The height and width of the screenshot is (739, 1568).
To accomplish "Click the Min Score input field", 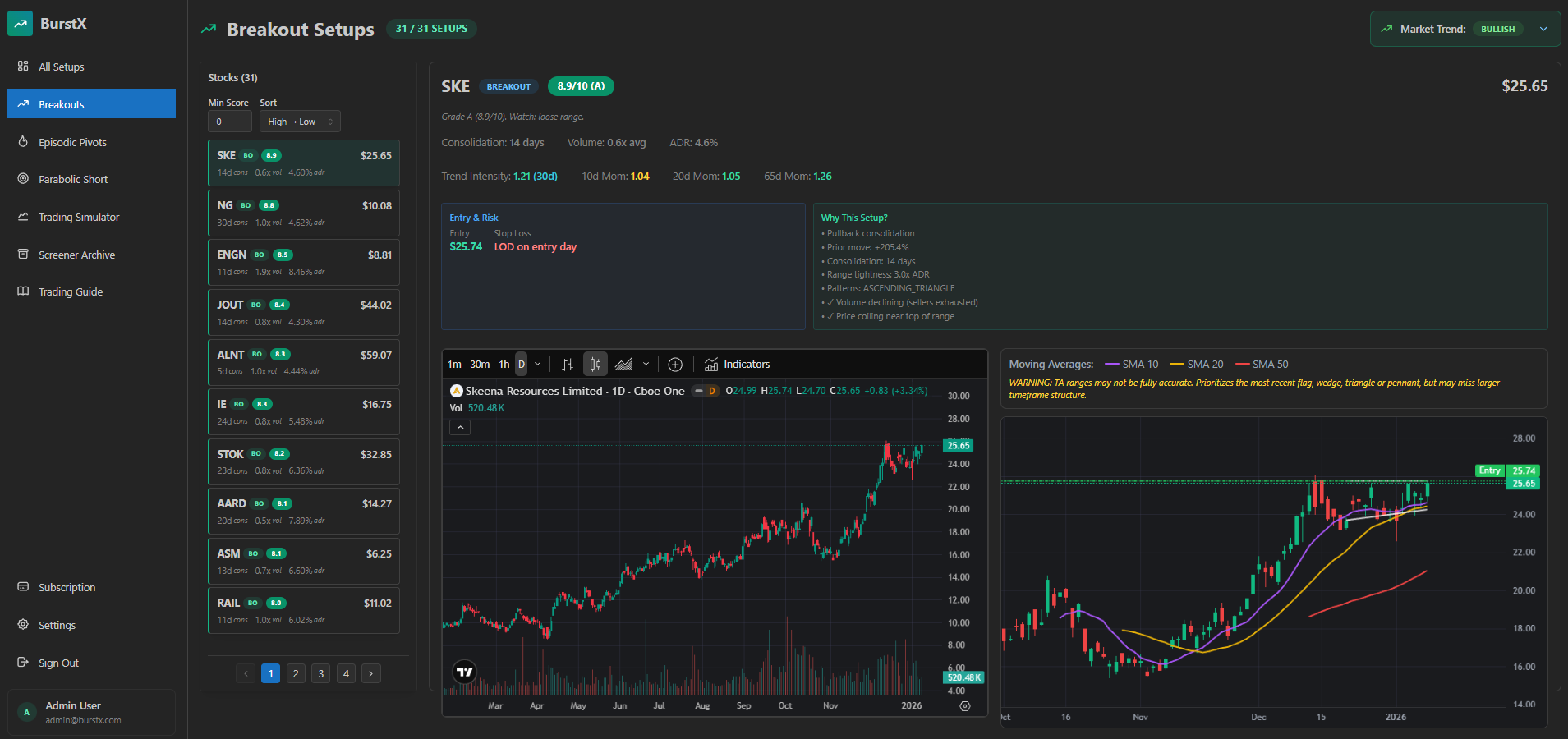I will coord(229,122).
